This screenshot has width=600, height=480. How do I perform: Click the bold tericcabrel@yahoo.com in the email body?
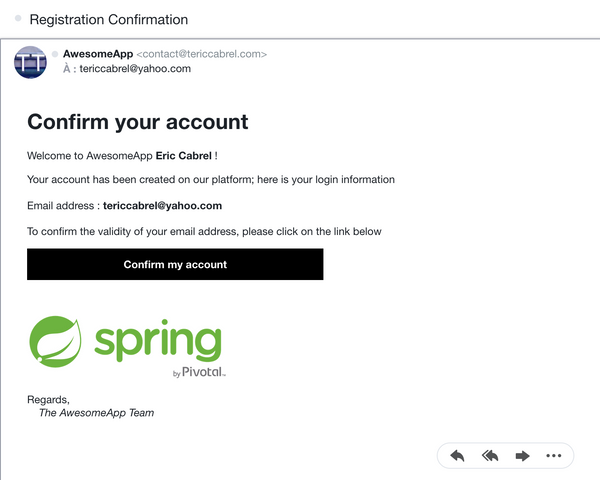(162, 206)
